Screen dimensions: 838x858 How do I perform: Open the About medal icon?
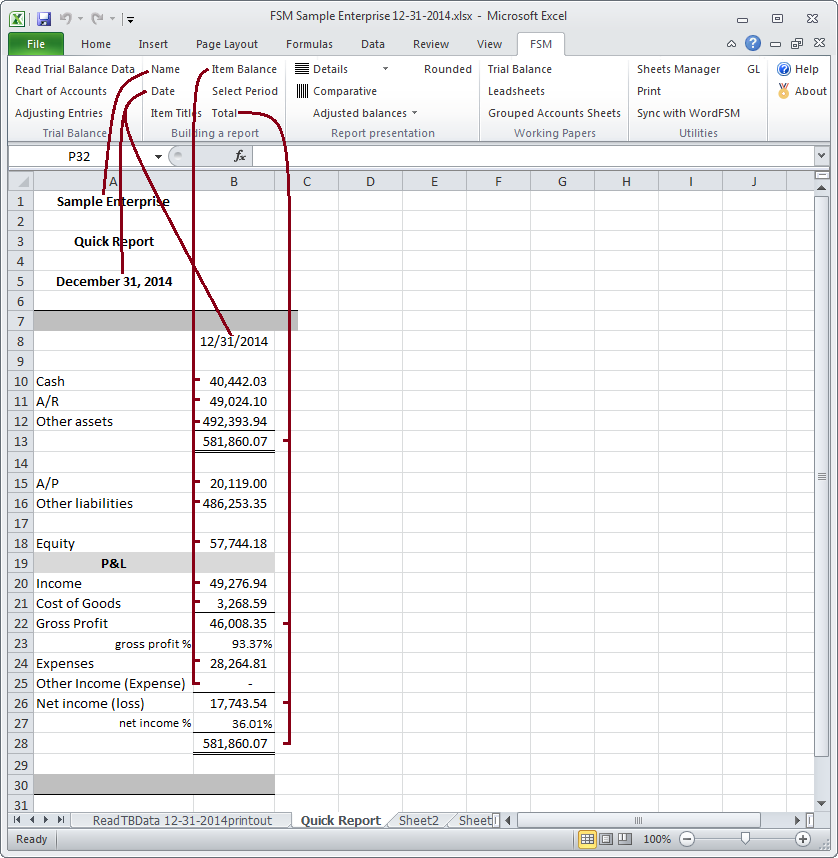[784, 91]
